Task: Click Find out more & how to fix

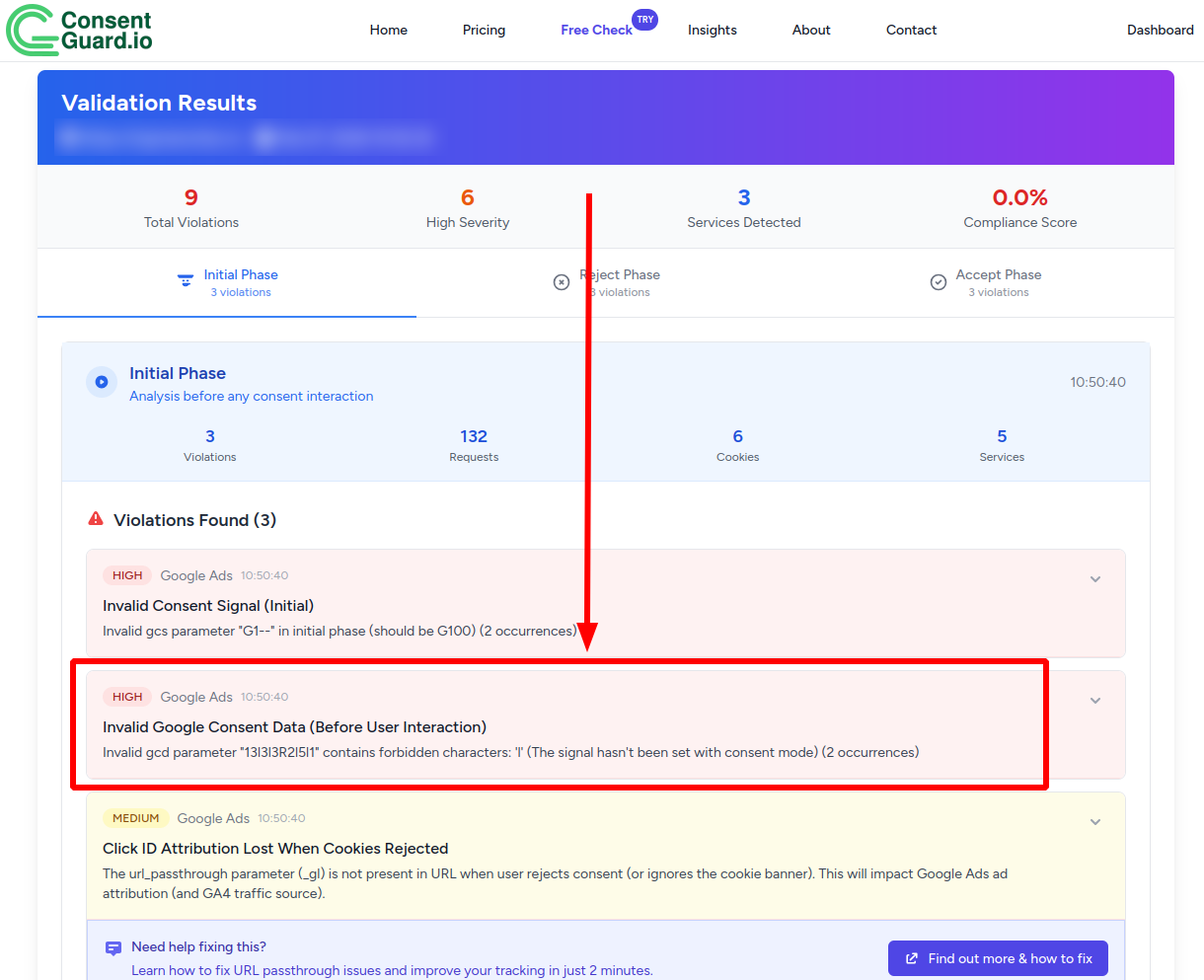Action: coord(998,958)
